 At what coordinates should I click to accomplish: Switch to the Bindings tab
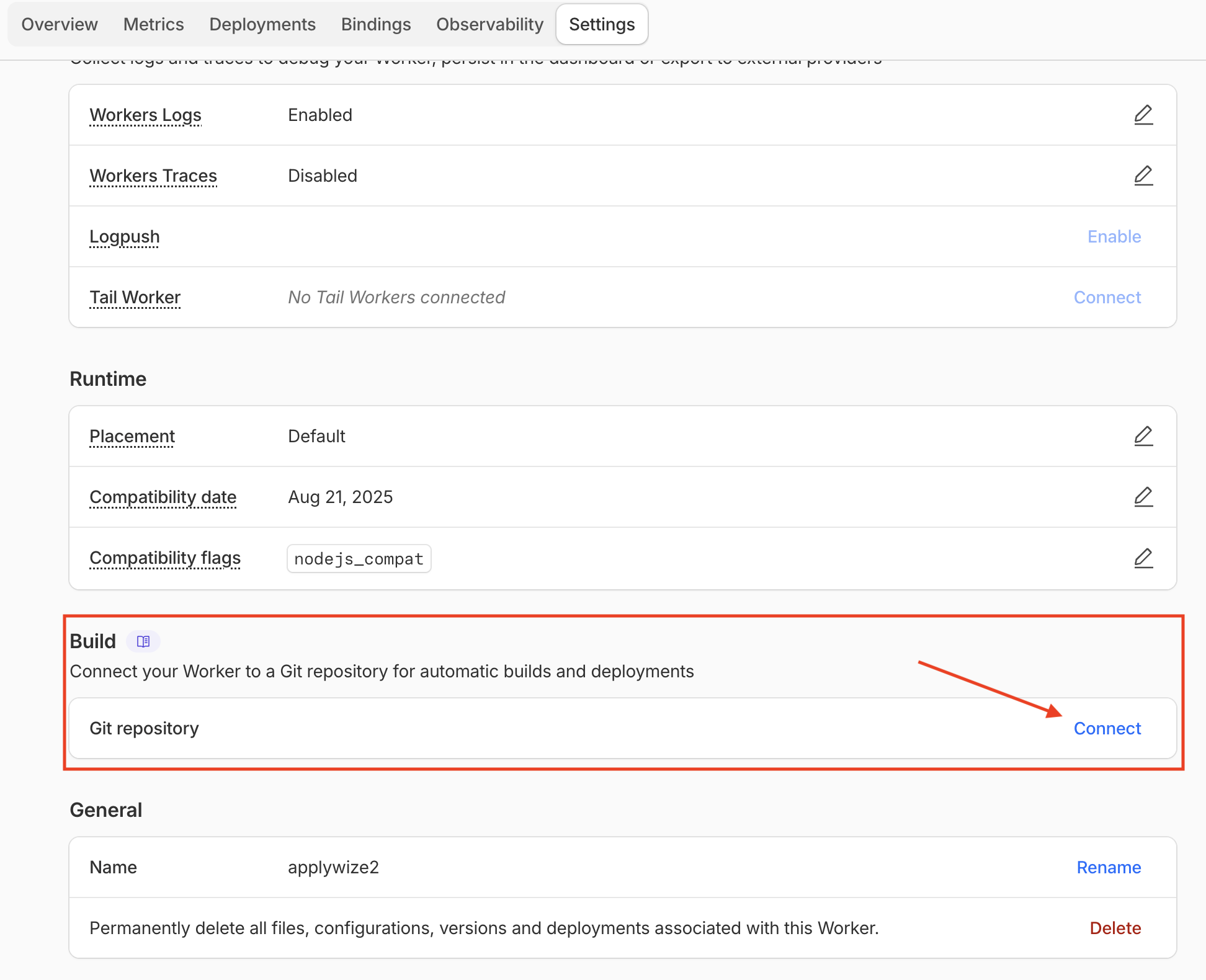pyautogui.click(x=375, y=24)
